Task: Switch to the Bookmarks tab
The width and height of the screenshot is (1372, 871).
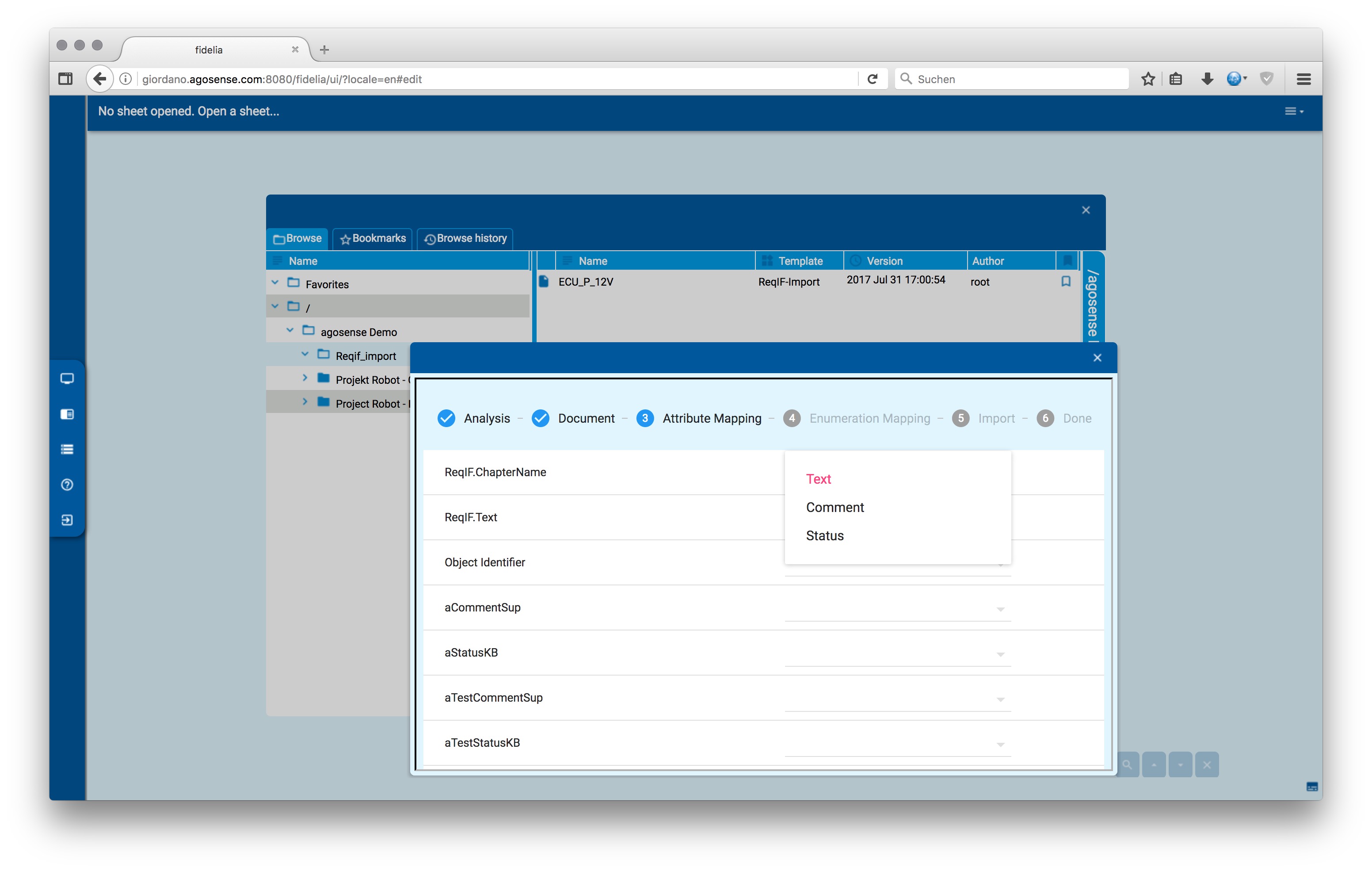Action: pyautogui.click(x=373, y=238)
